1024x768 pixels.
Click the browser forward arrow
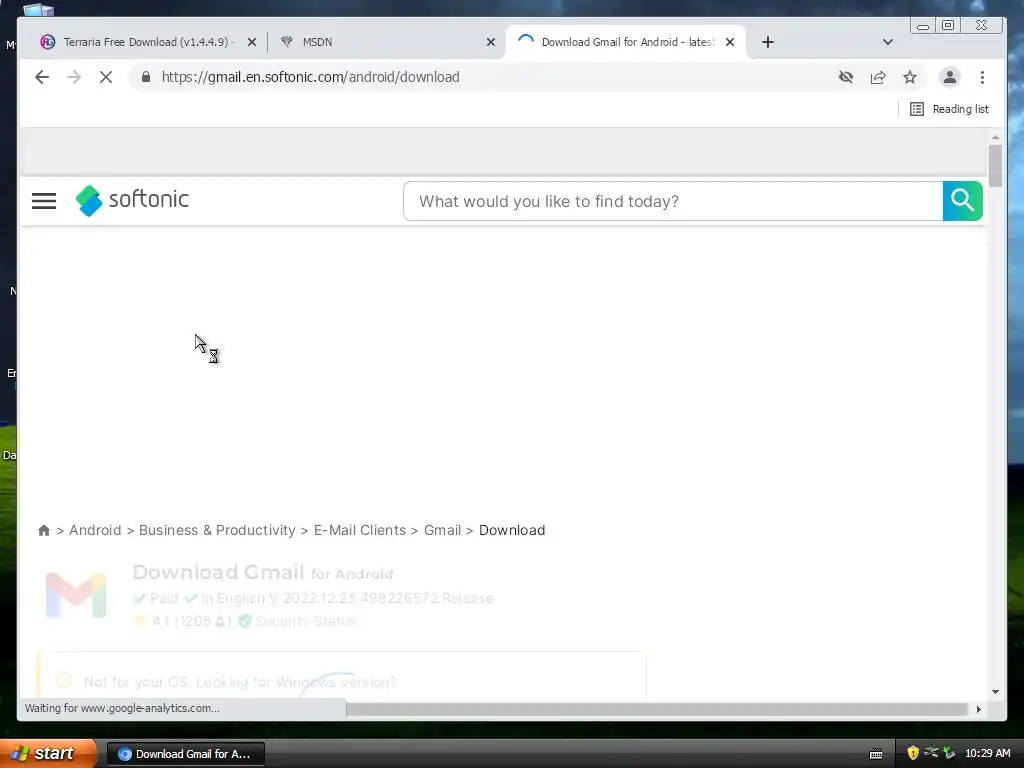74,77
